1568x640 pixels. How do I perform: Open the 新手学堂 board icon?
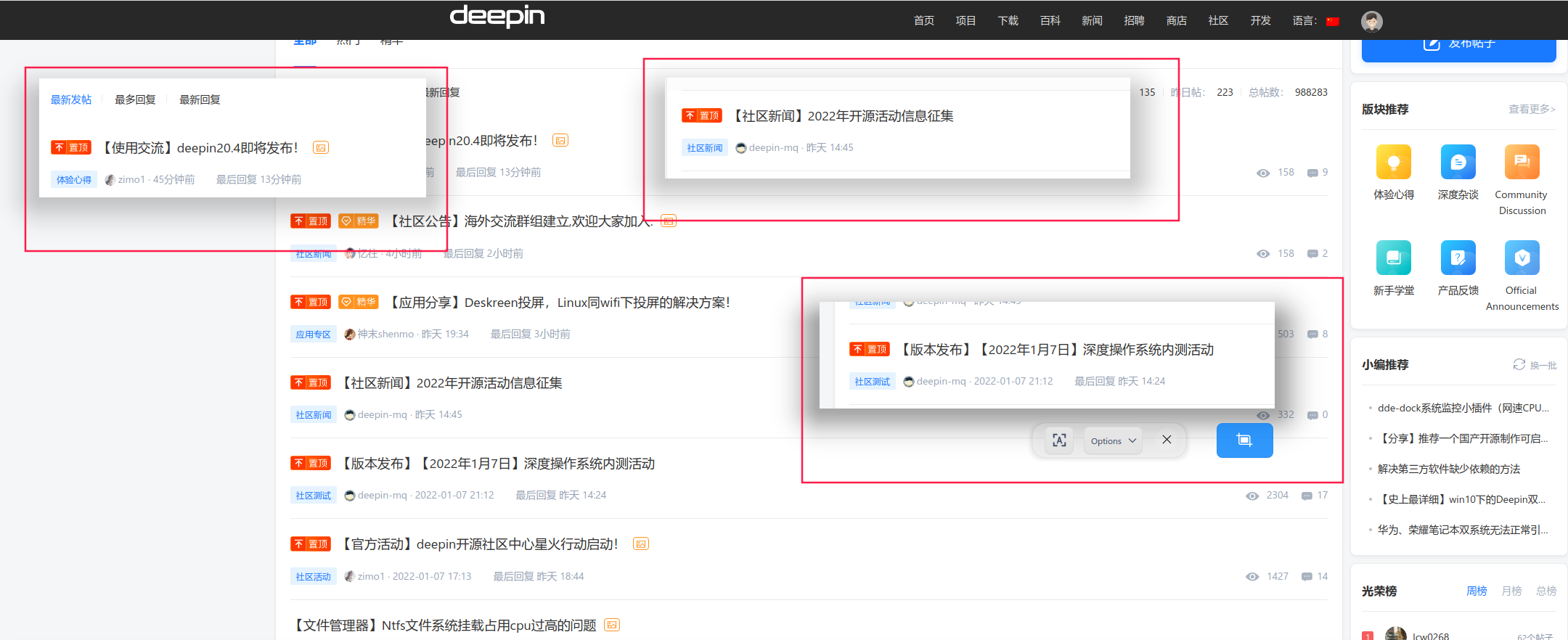pos(1394,258)
